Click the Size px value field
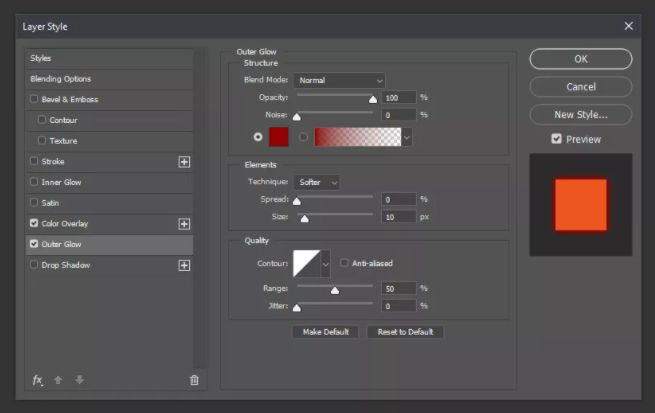 pos(399,217)
